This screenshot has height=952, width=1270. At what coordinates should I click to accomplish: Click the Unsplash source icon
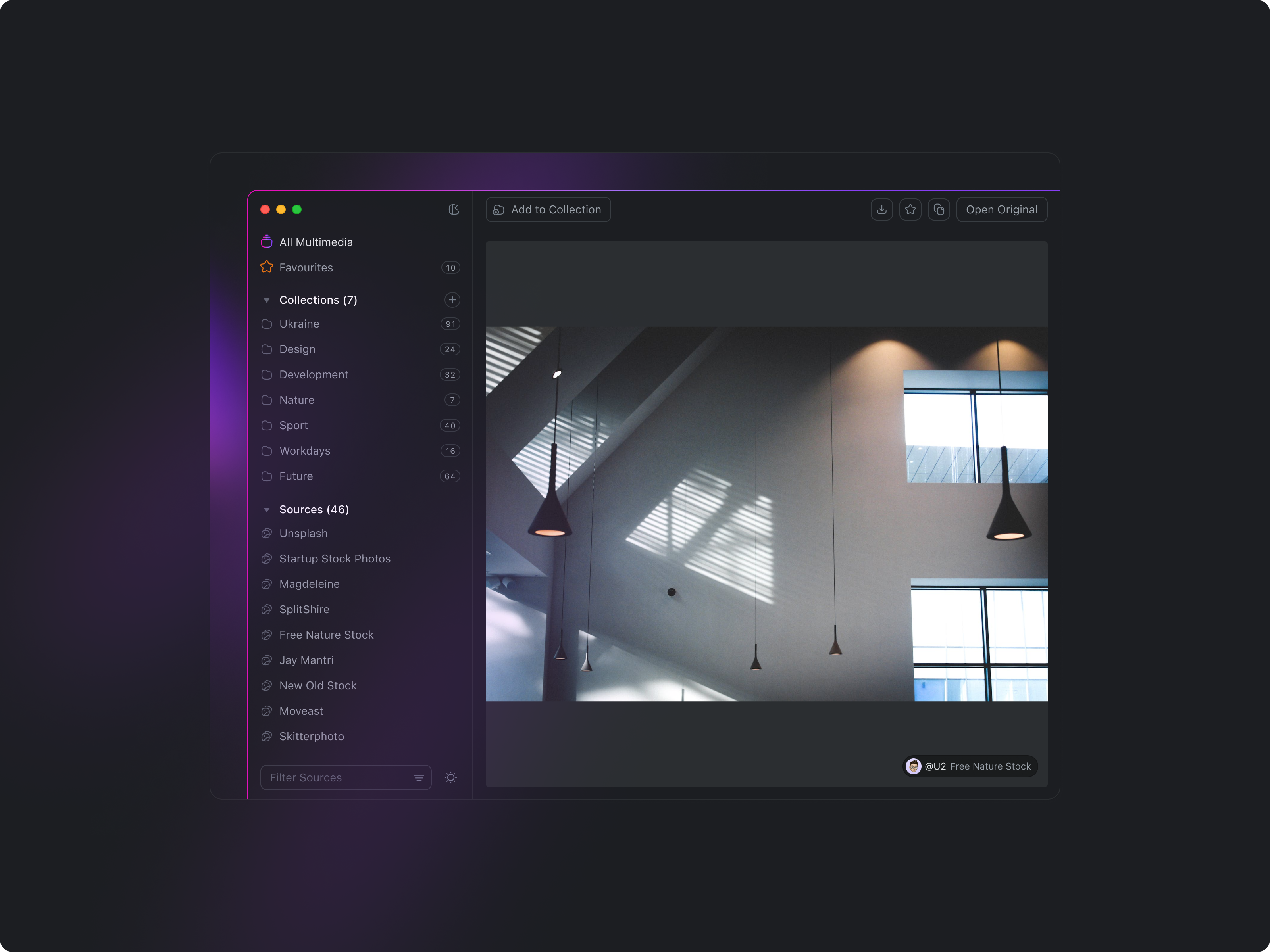[266, 533]
